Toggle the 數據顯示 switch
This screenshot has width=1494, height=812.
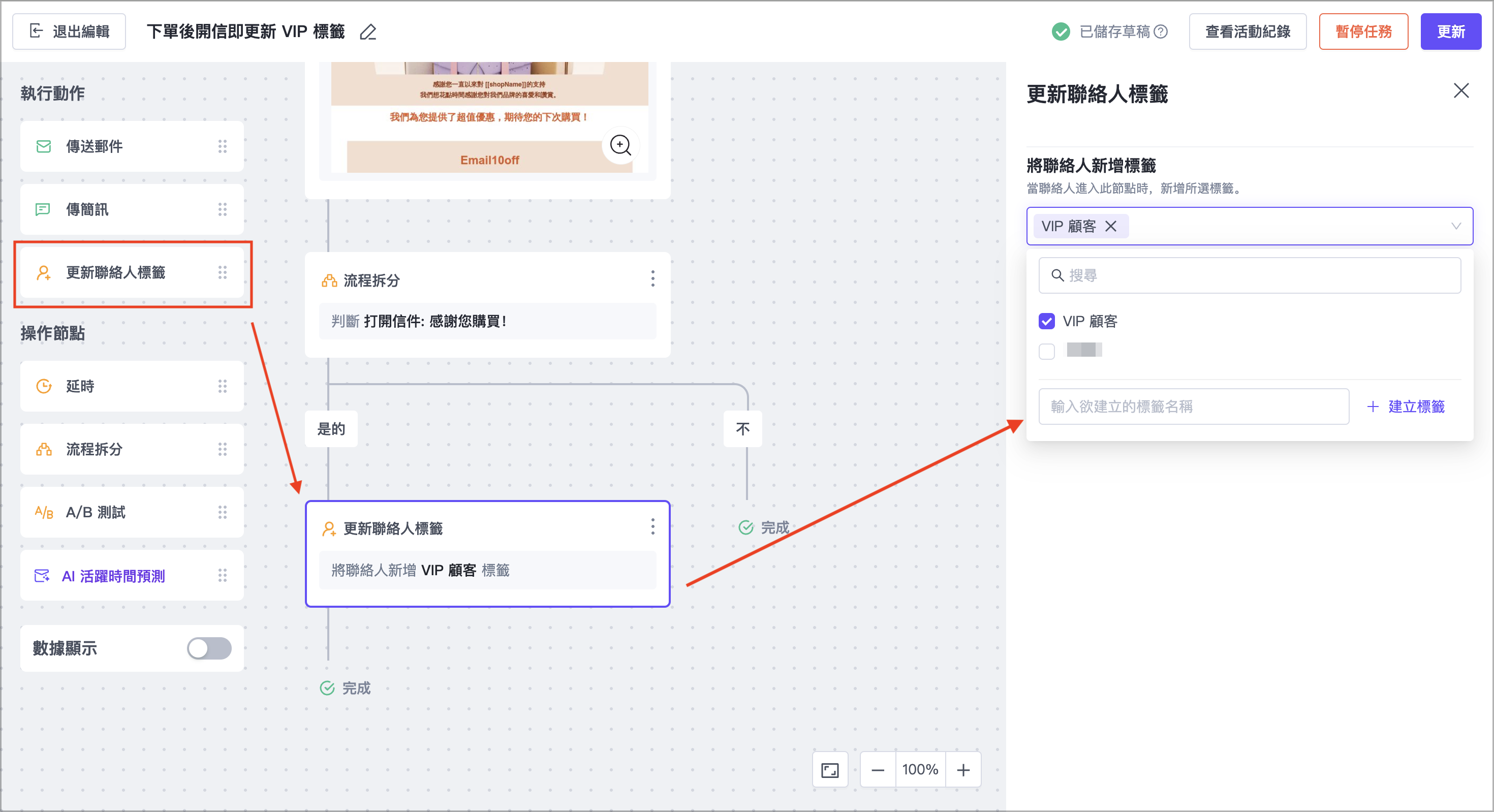(209, 648)
